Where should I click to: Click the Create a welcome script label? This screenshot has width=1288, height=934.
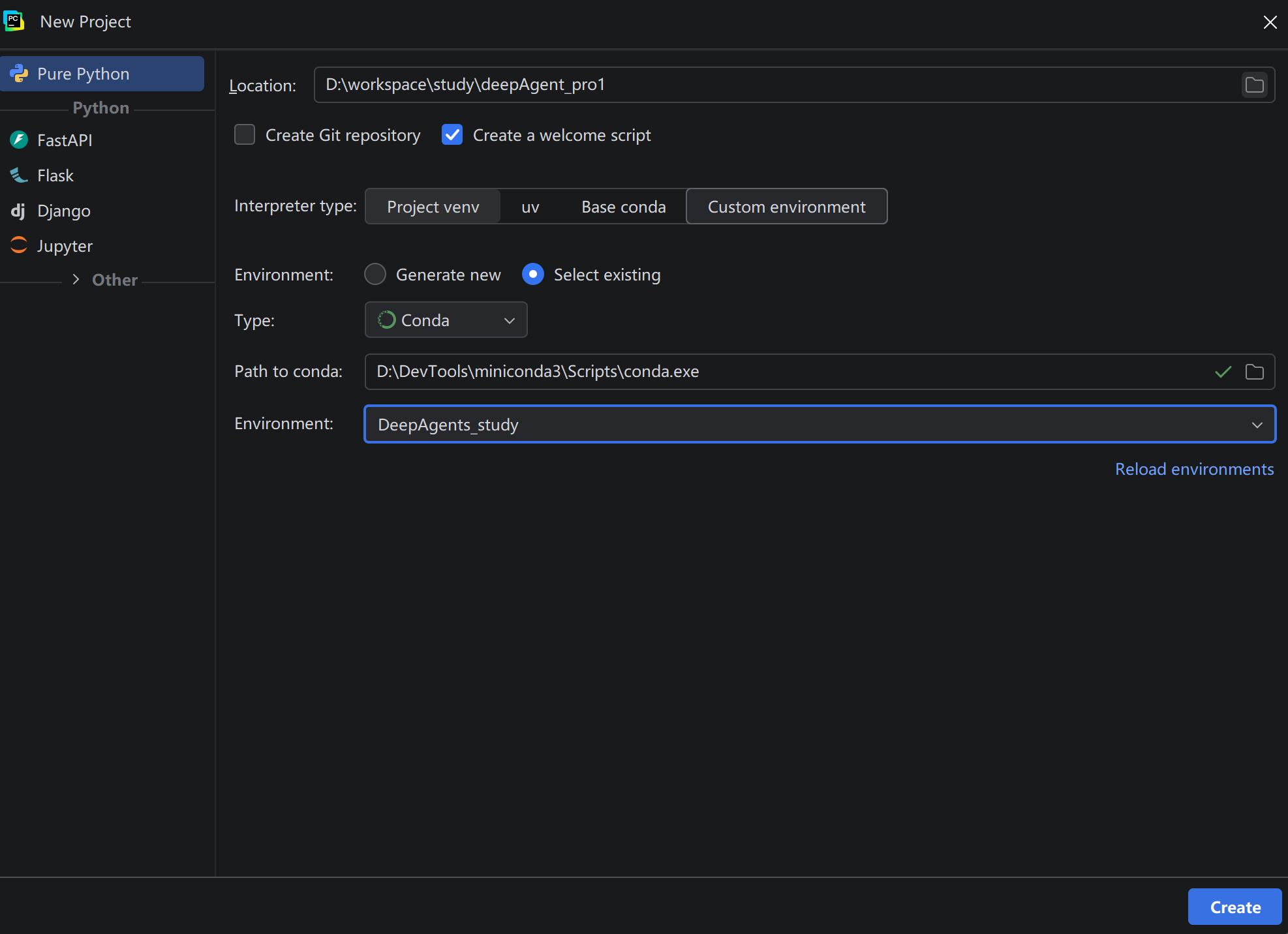click(562, 135)
